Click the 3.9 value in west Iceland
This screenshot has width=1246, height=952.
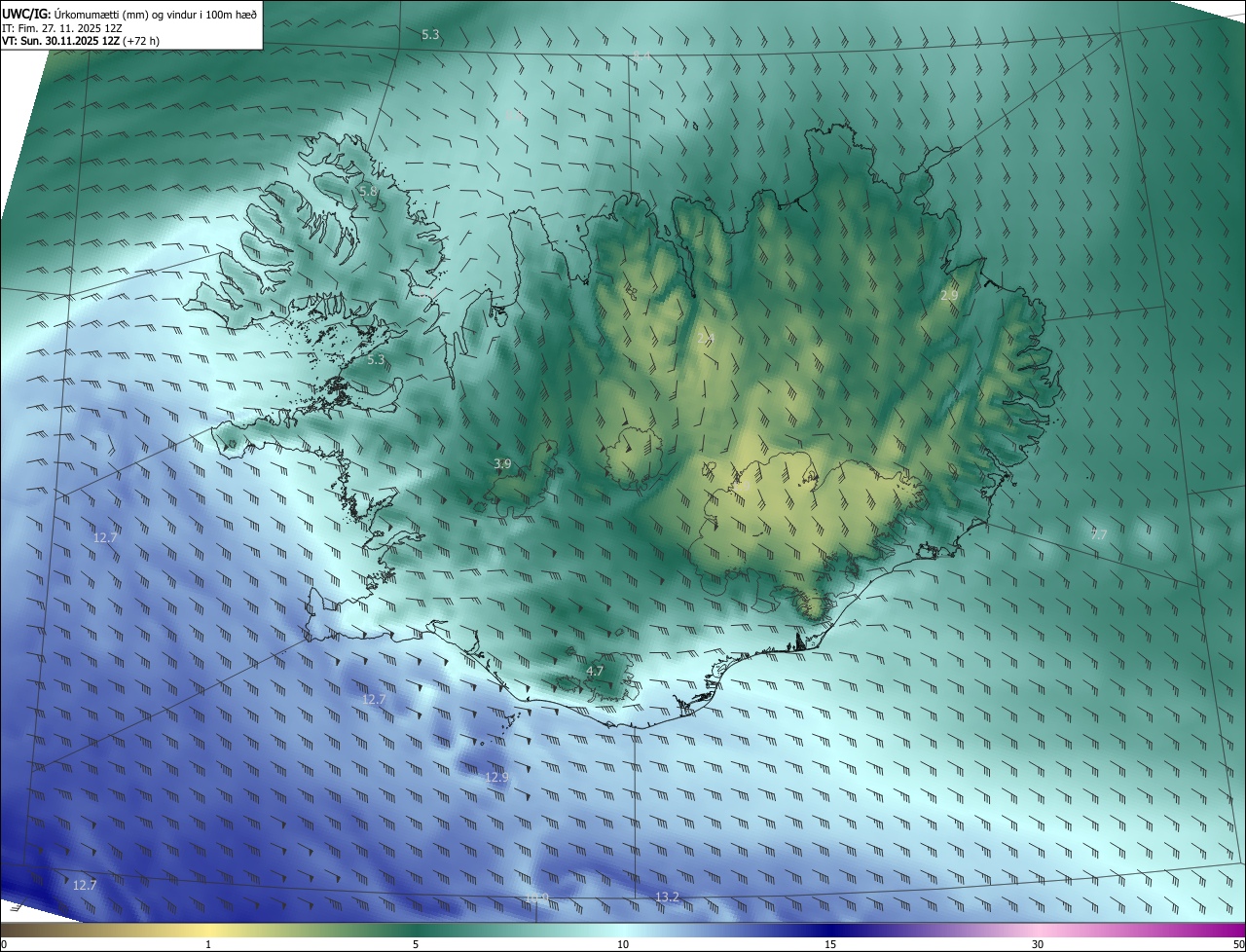click(502, 464)
